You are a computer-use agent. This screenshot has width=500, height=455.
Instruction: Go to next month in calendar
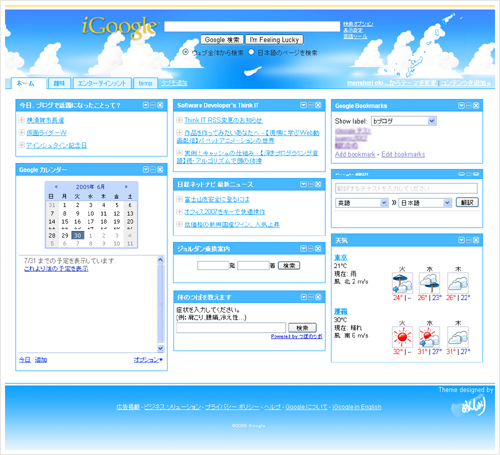(x=126, y=187)
